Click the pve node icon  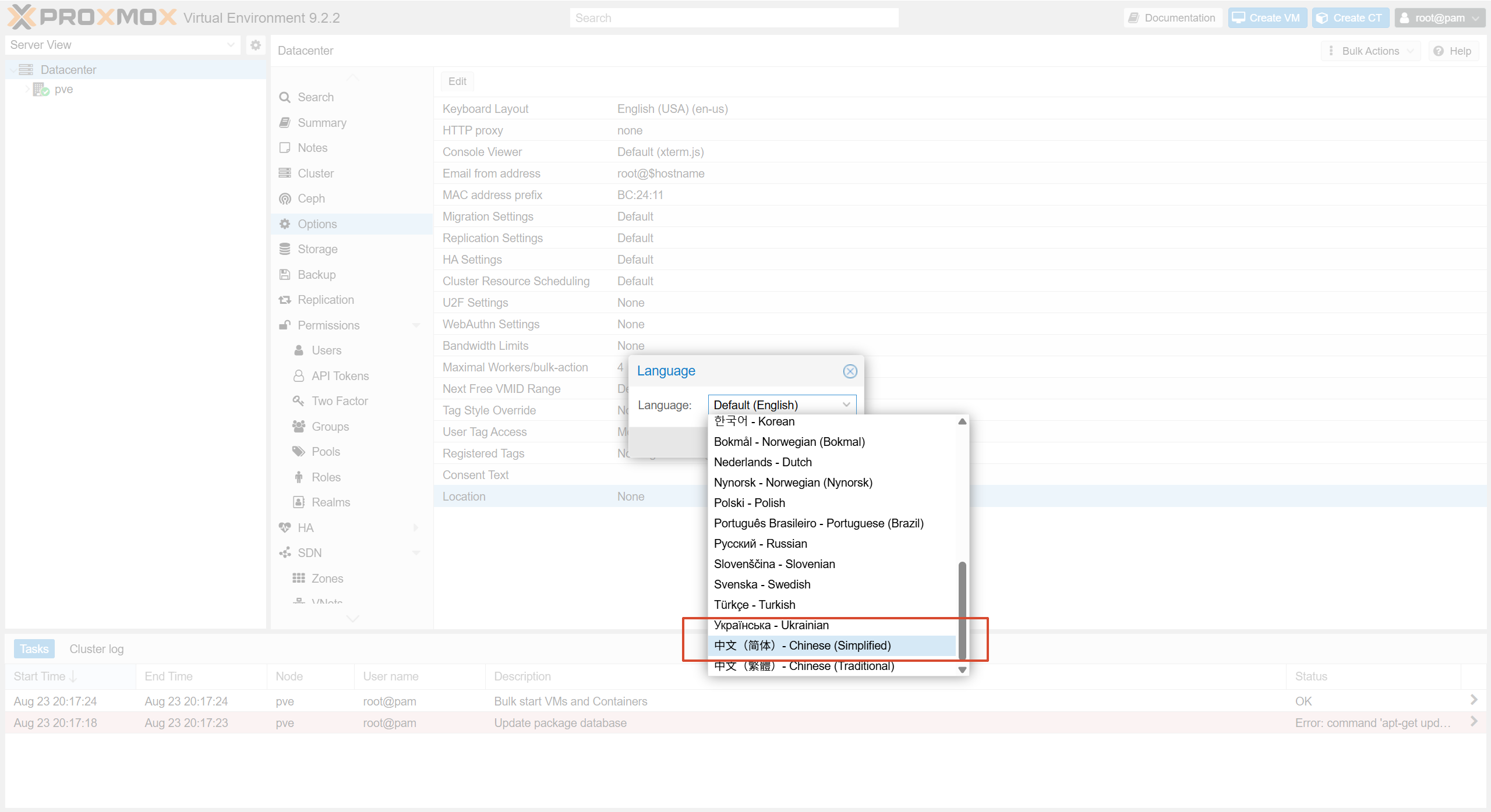tap(41, 89)
